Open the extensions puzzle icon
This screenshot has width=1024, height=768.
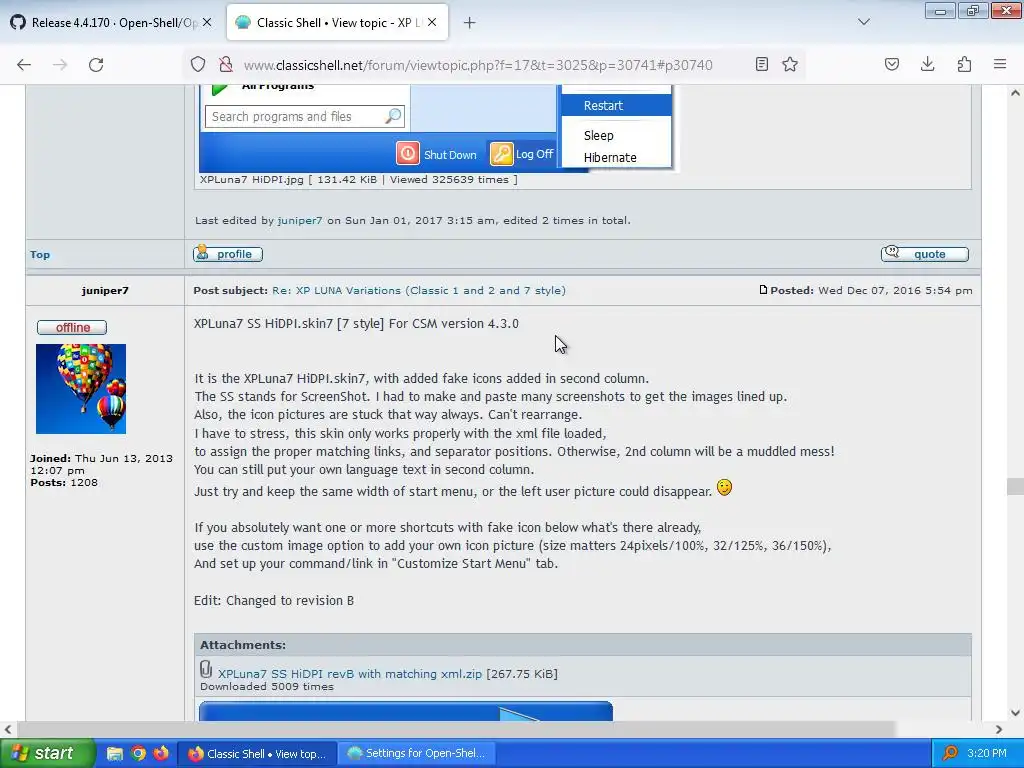click(964, 64)
